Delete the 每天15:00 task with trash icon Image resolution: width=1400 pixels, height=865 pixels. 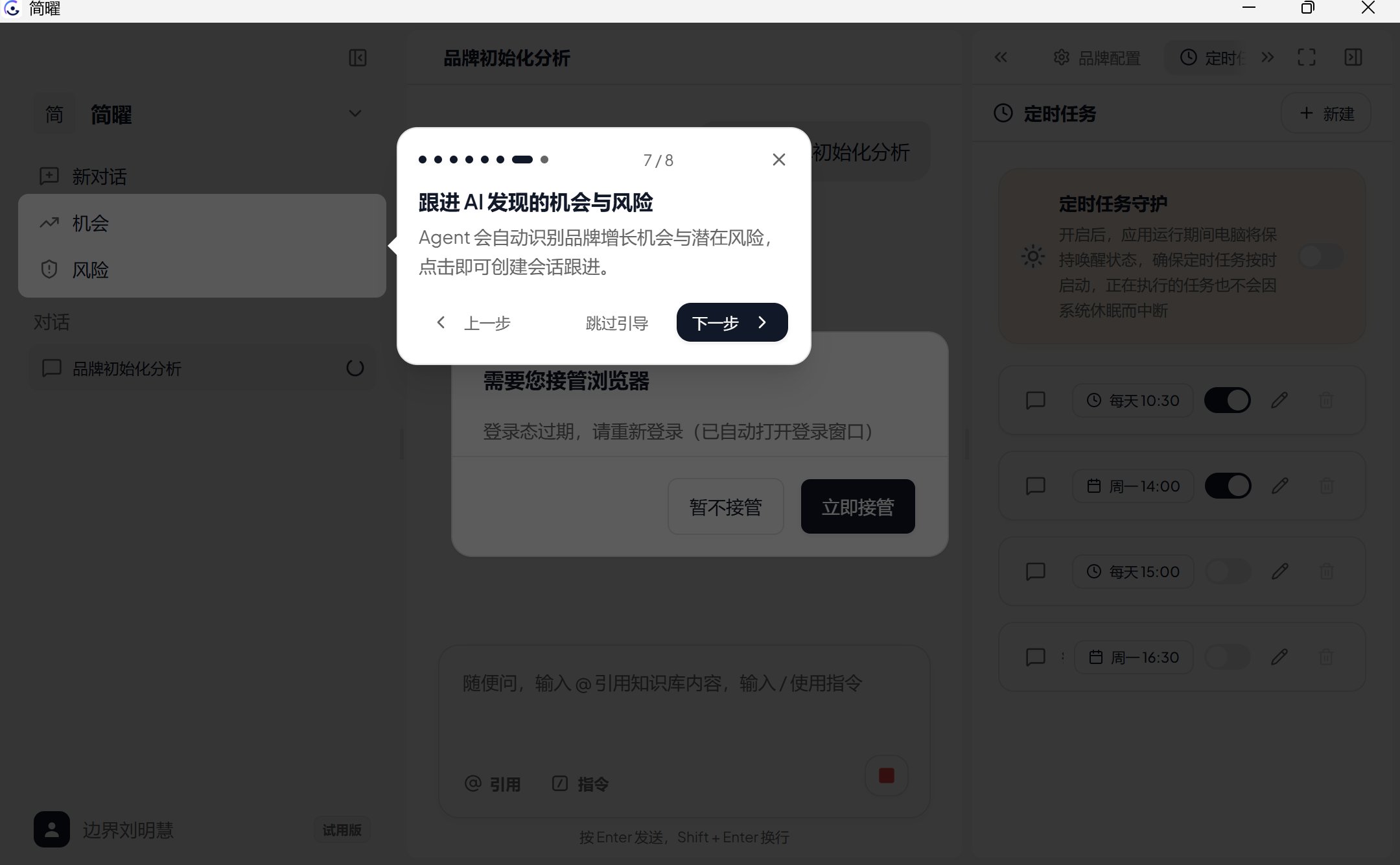pyautogui.click(x=1326, y=571)
